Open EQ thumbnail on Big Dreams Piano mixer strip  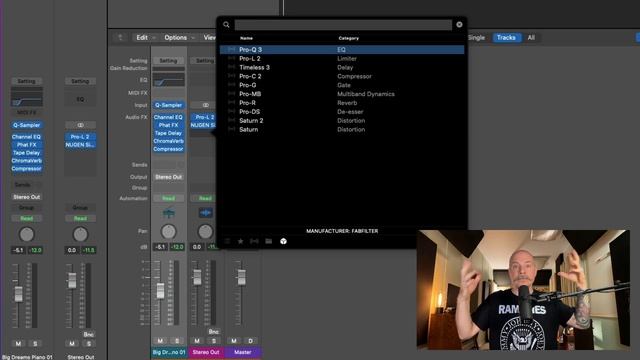pyautogui.click(x=168, y=80)
